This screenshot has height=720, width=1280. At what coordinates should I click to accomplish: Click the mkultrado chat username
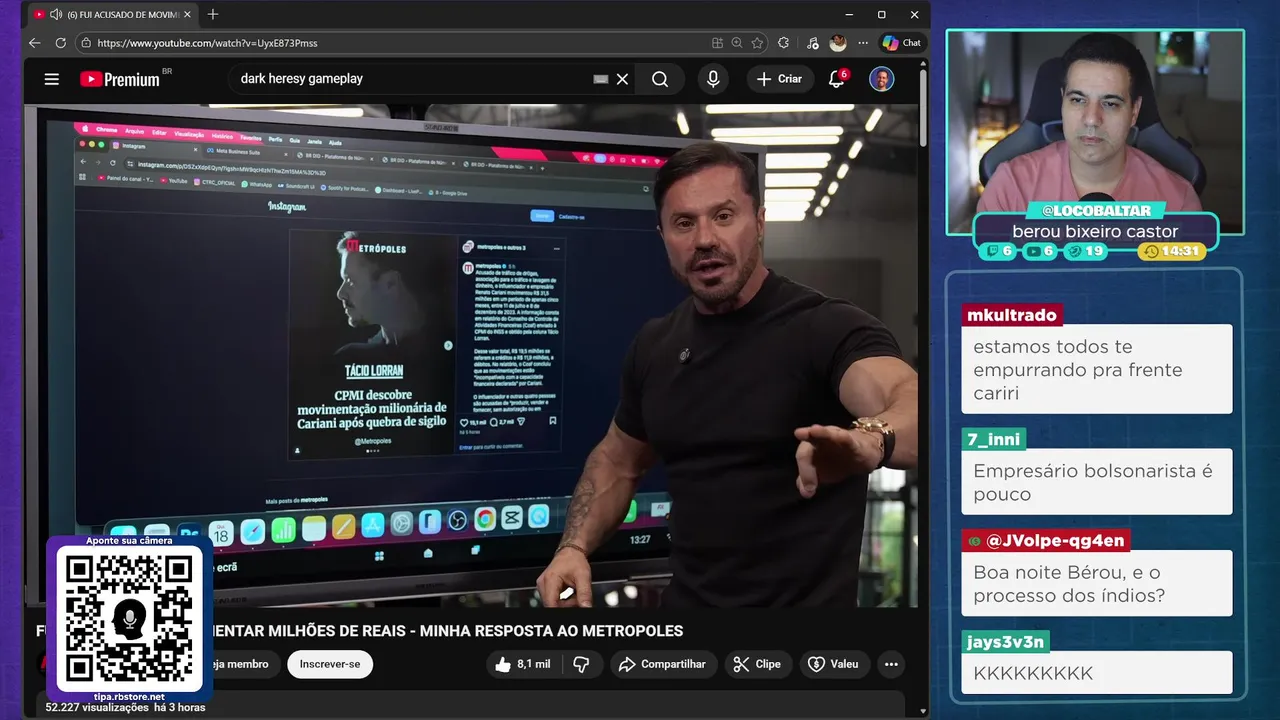pyautogui.click(x=1011, y=315)
